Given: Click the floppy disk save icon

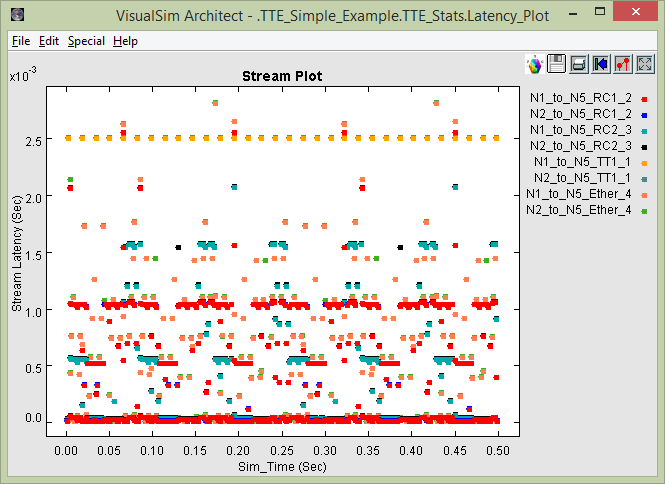Looking at the screenshot, I should (x=557, y=65).
